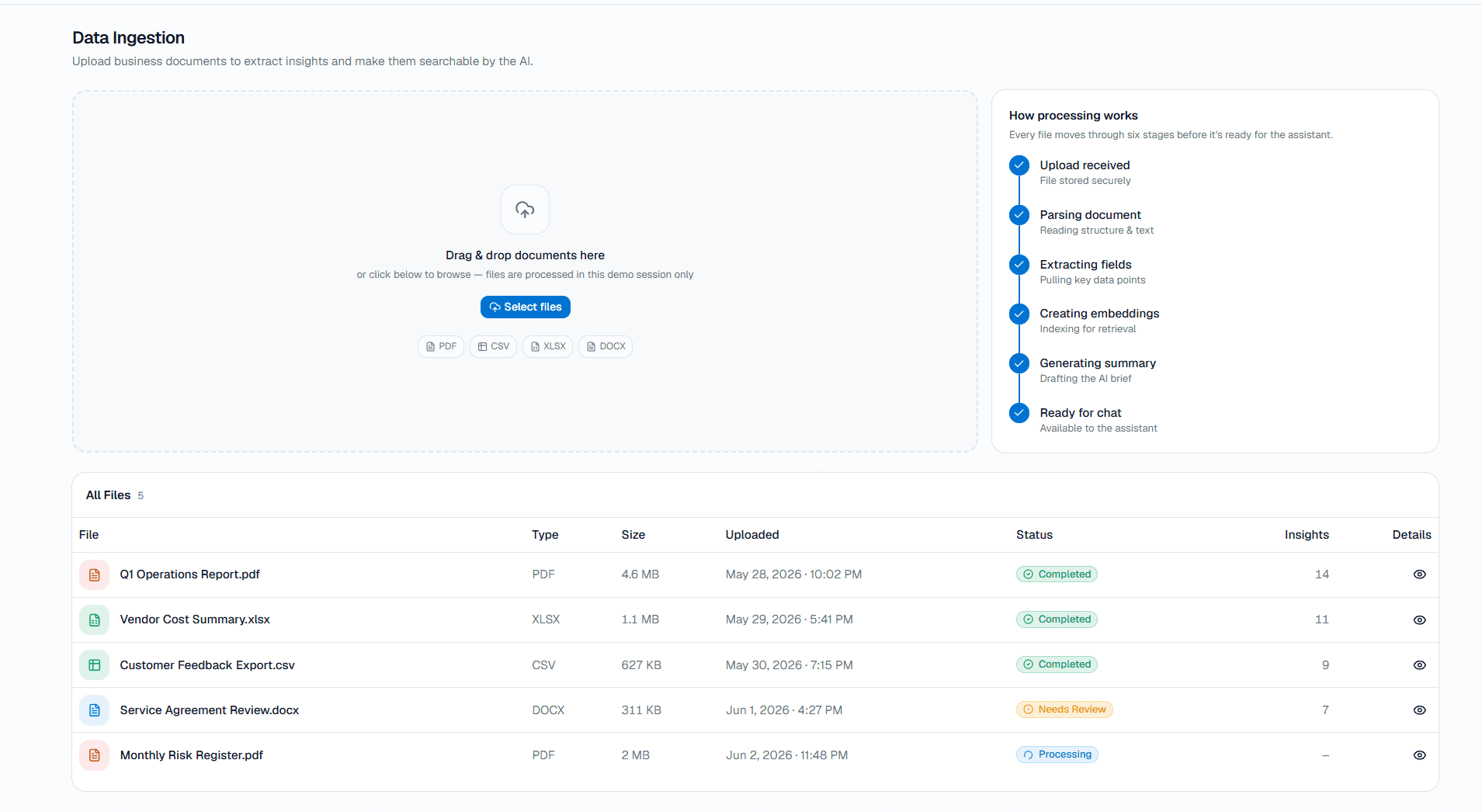The height and width of the screenshot is (812, 1482).
Task: Click the XLSX file type chip
Action: click(548, 346)
